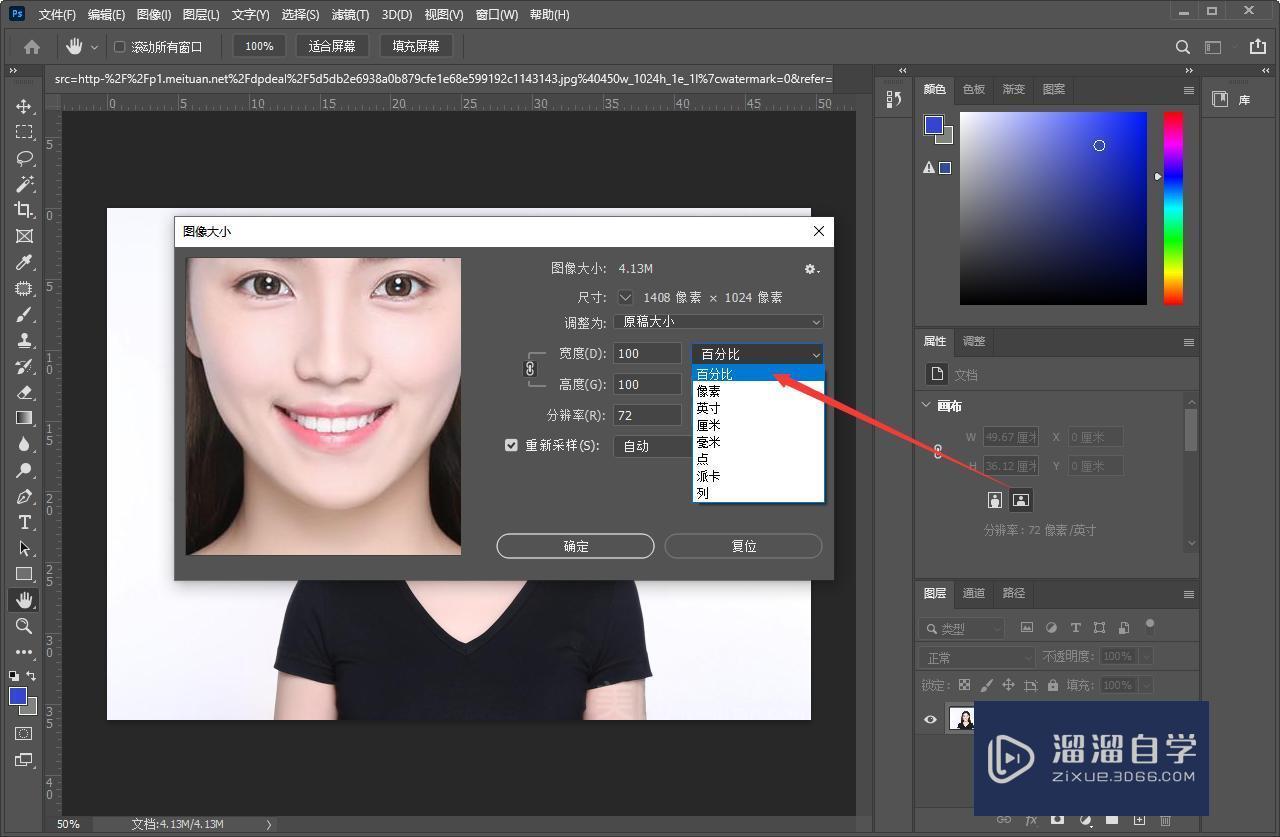Switch to the 通道 tab

tap(974, 593)
